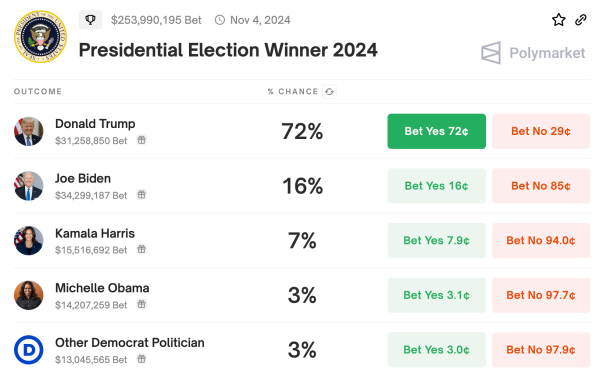Choose Bet No 97.7¢ for Michelle Obama
600x377 pixels.
coord(541,295)
